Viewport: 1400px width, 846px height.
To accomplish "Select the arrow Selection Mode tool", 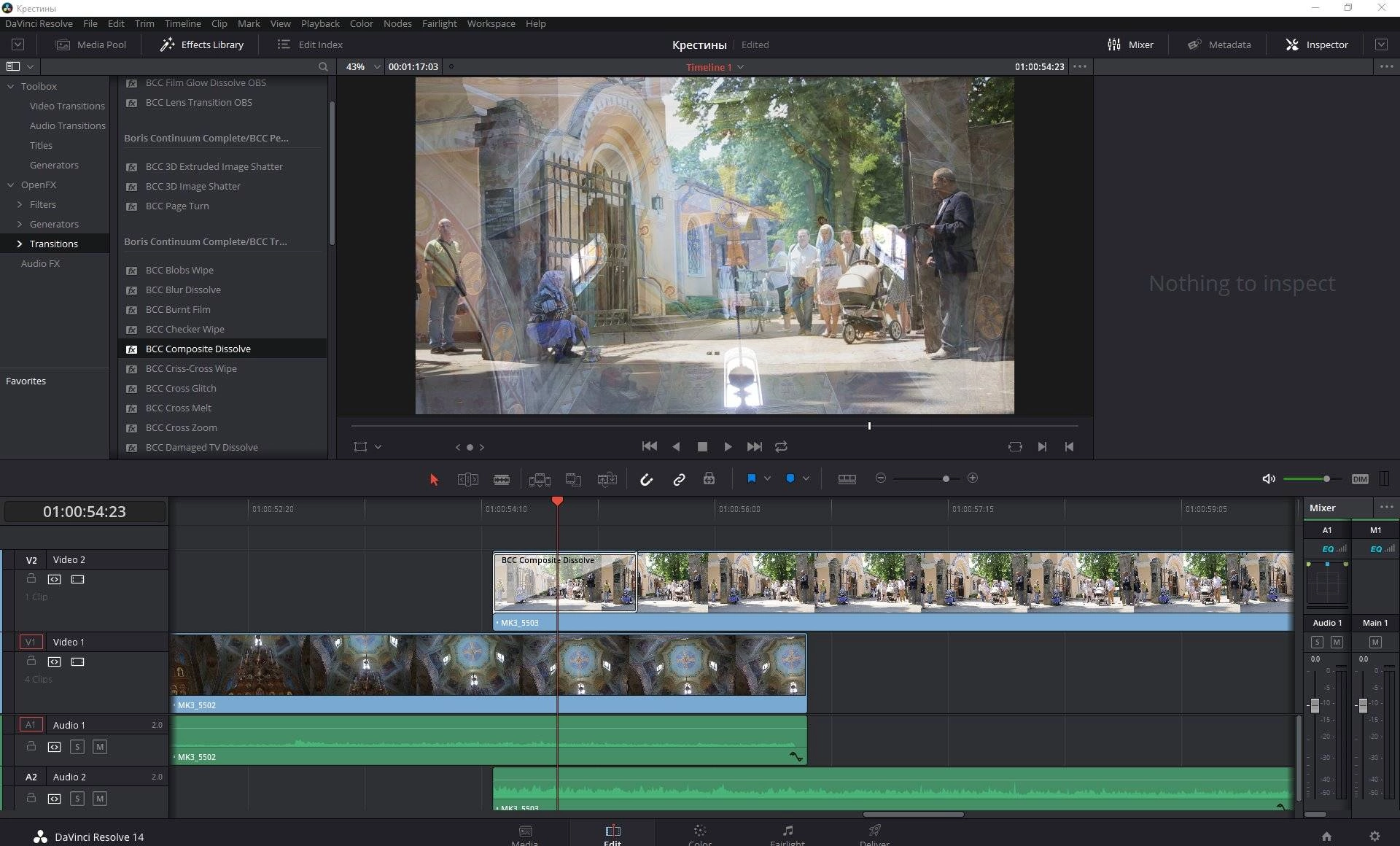I will 434,479.
